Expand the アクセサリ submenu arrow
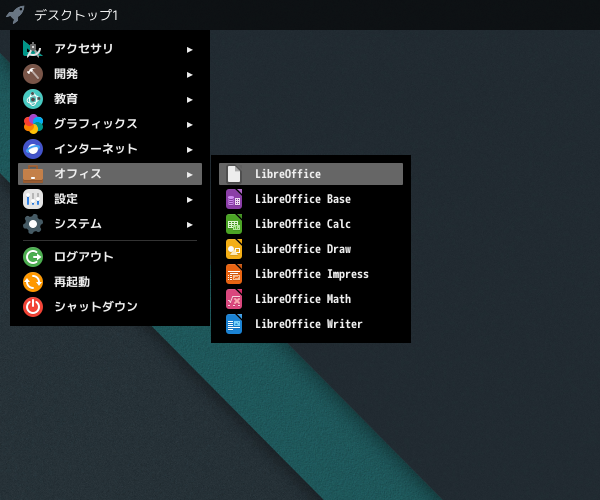The image size is (600, 500). tap(189, 50)
